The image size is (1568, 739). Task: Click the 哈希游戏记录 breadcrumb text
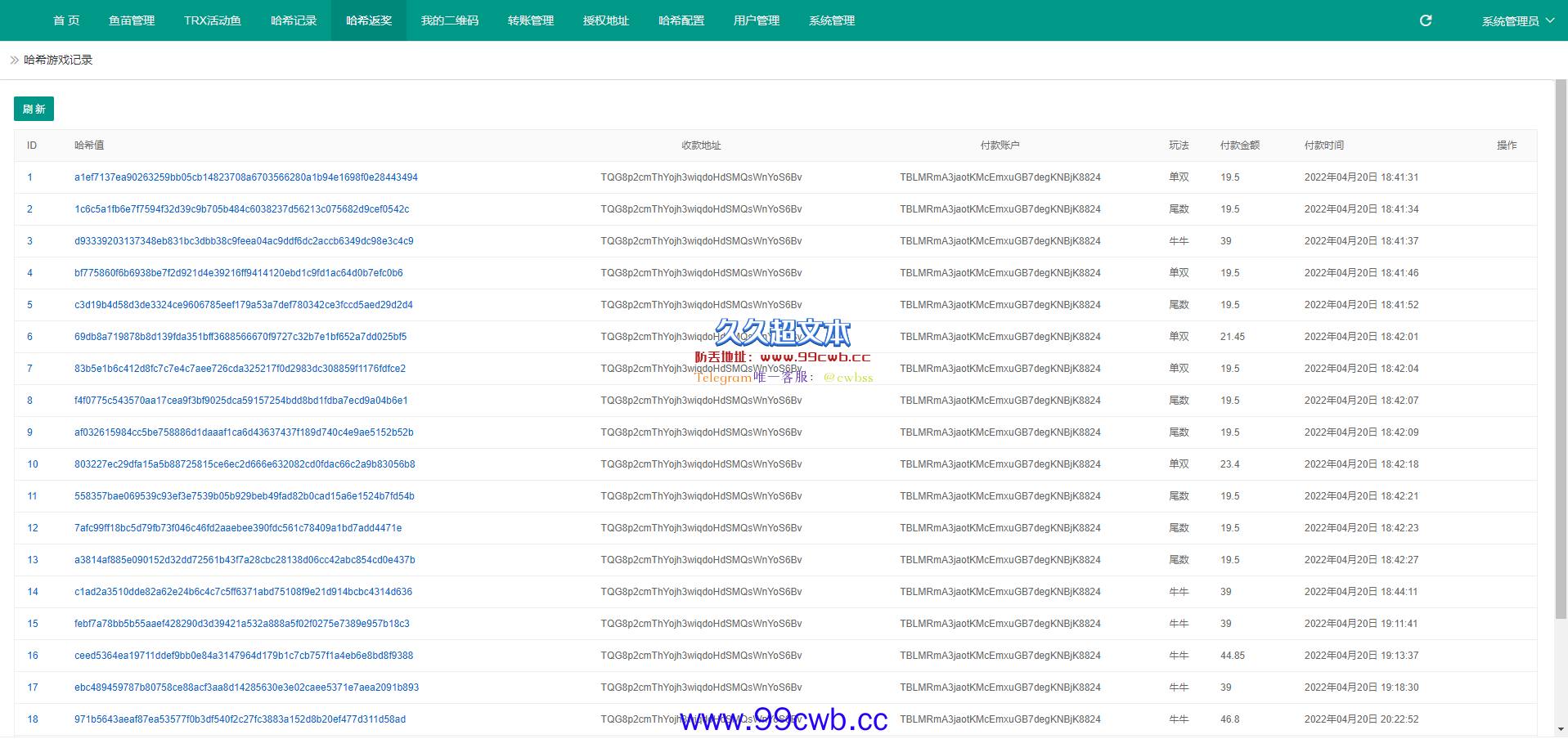pyautogui.click(x=58, y=60)
